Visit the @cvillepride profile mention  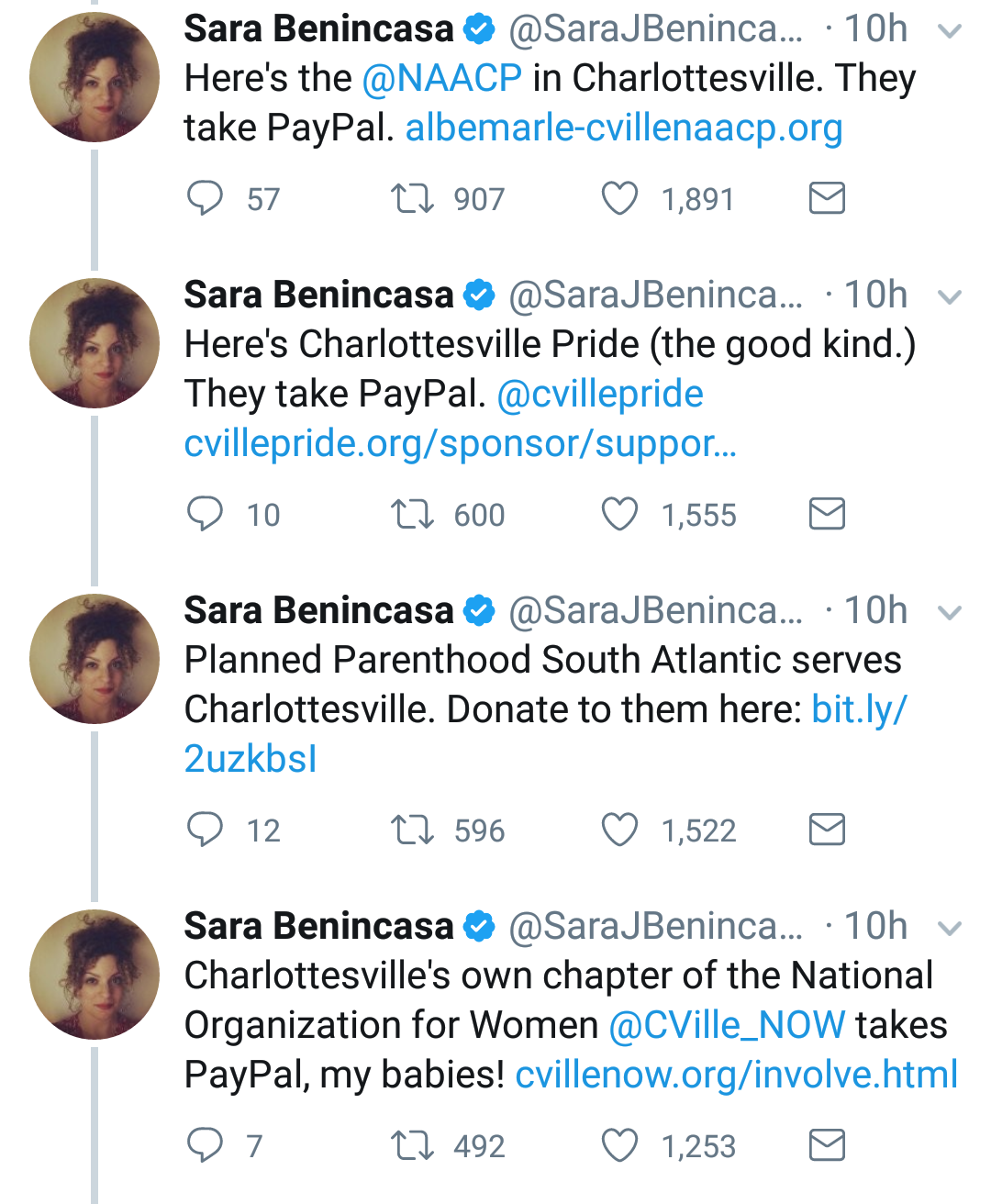pyautogui.click(x=600, y=395)
